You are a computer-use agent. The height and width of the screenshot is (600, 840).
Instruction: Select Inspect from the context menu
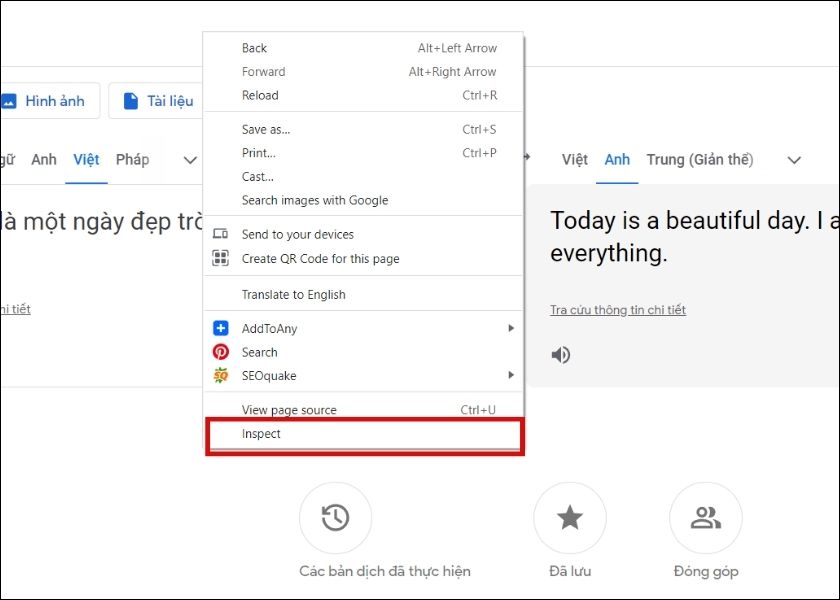(264, 433)
